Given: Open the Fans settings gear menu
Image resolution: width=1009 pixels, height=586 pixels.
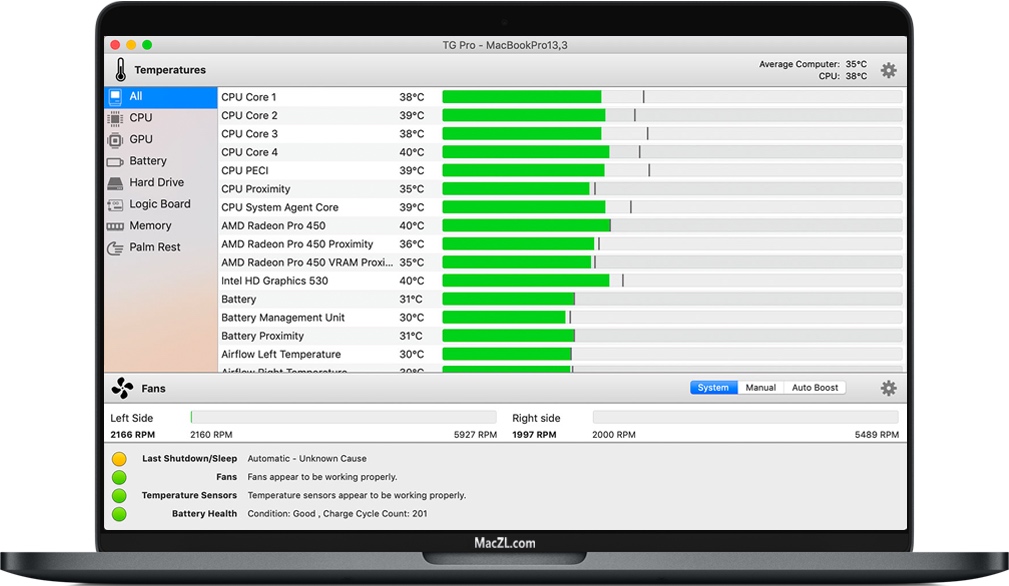Looking at the screenshot, I should [888, 388].
